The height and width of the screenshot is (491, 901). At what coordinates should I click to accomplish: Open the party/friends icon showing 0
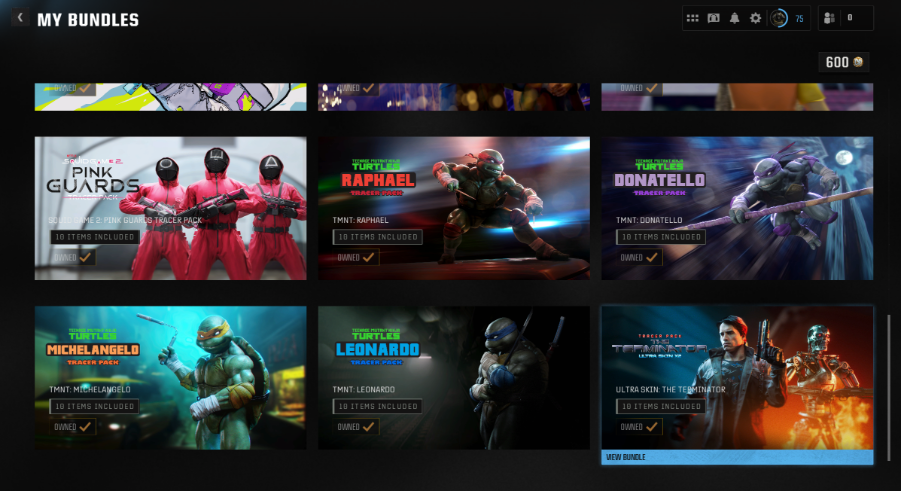829,18
